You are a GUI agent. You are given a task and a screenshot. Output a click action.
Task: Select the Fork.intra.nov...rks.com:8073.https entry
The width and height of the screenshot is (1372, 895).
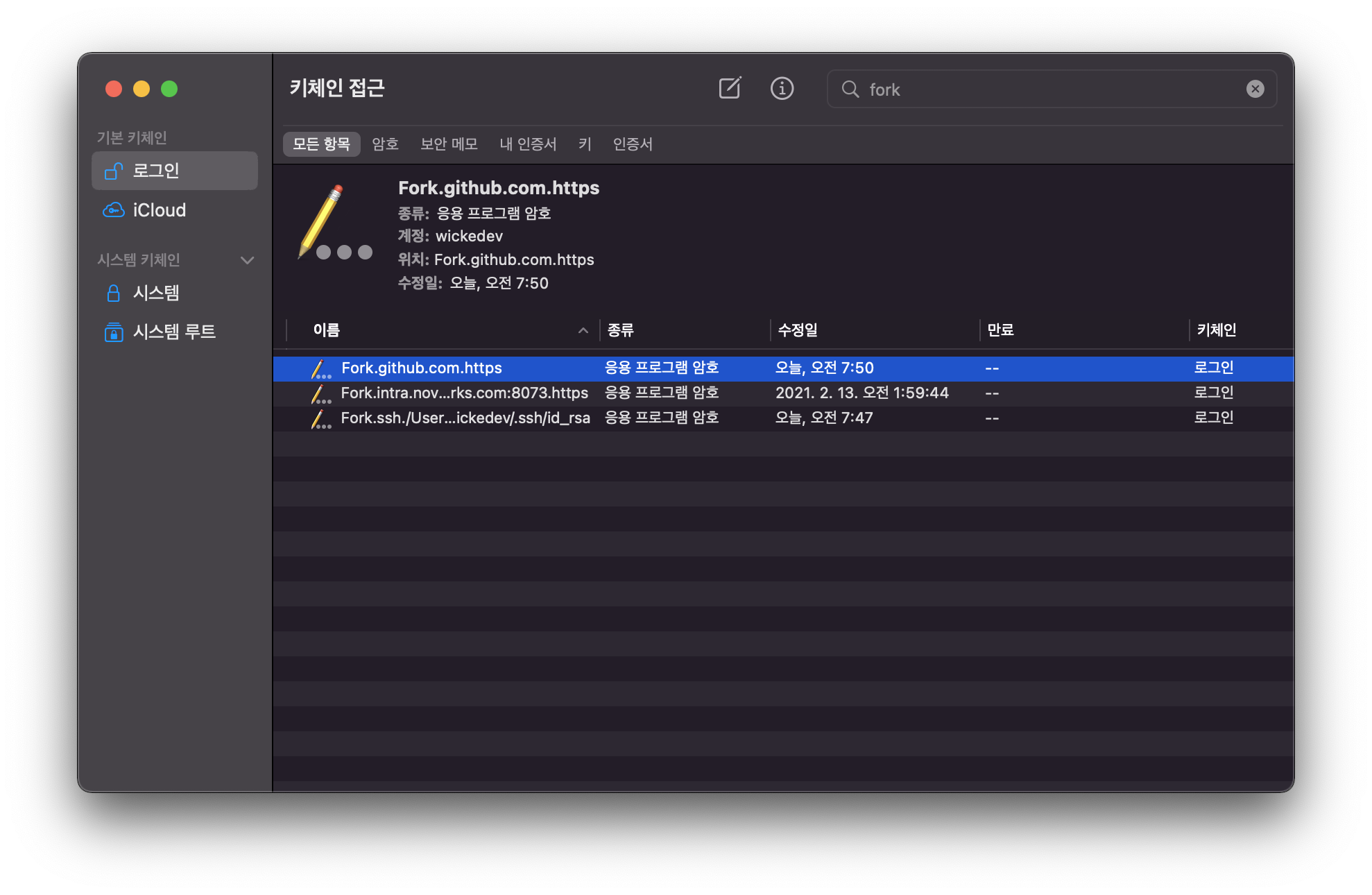click(x=464, y=393)
